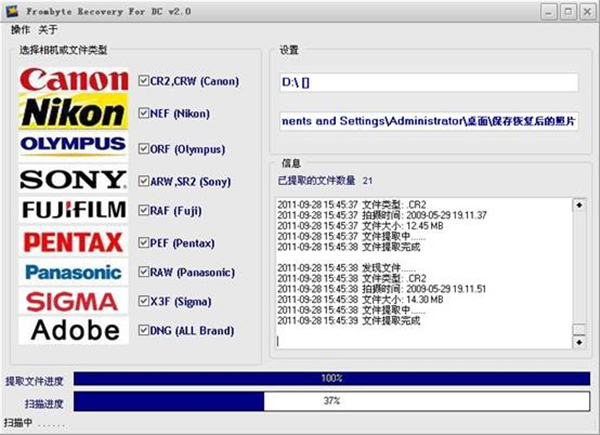Screen dimensions: 600x435
Task: Click the Nikon brand logo
Action: click(74, 113)
